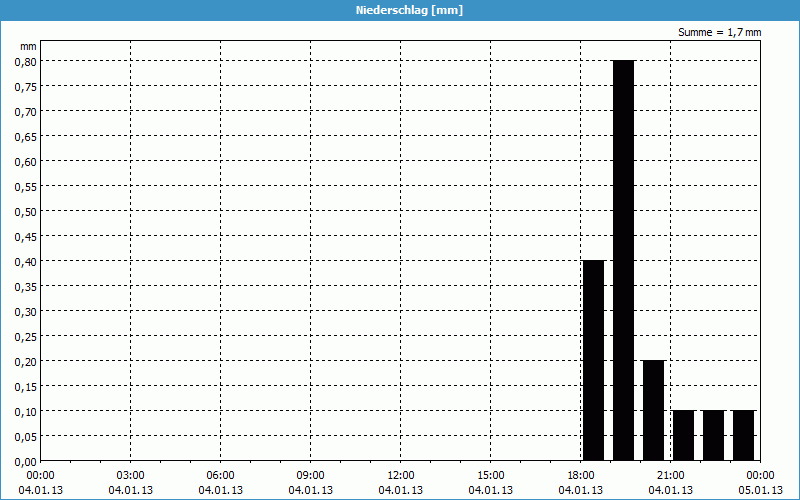Click the 06:00 time axis label
Viewport: 800px width, 500px height.
point(220,476)
